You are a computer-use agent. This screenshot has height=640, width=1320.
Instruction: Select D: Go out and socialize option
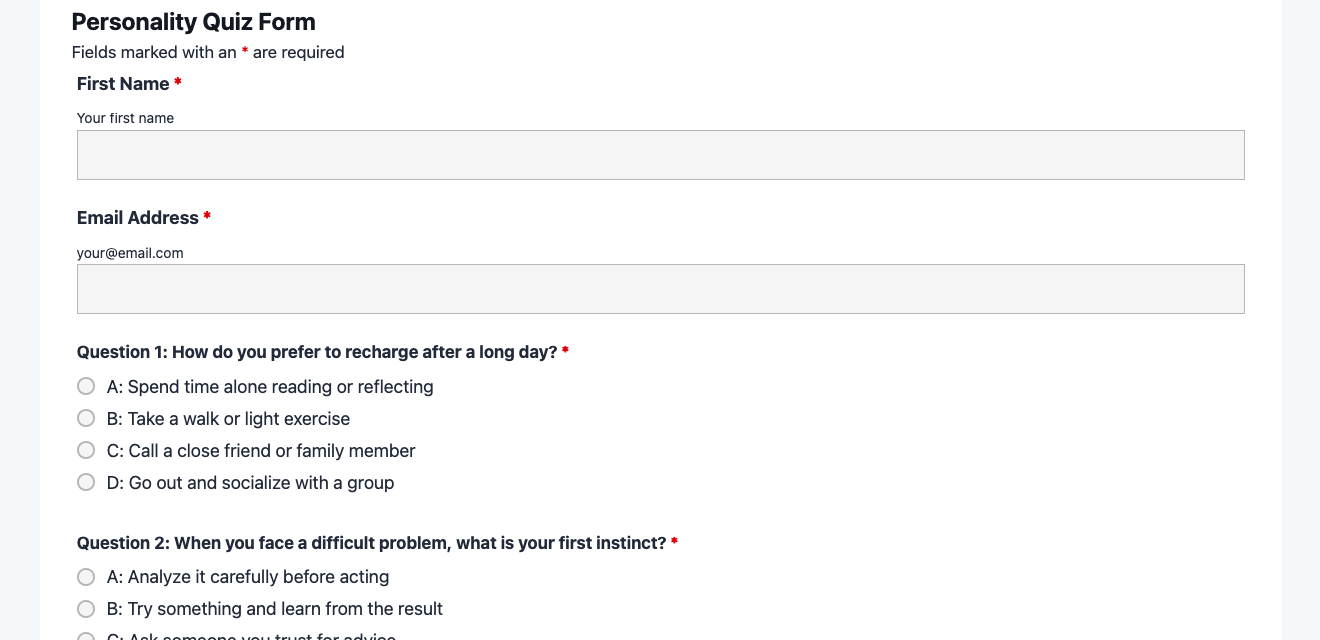[x=86, y=482]
